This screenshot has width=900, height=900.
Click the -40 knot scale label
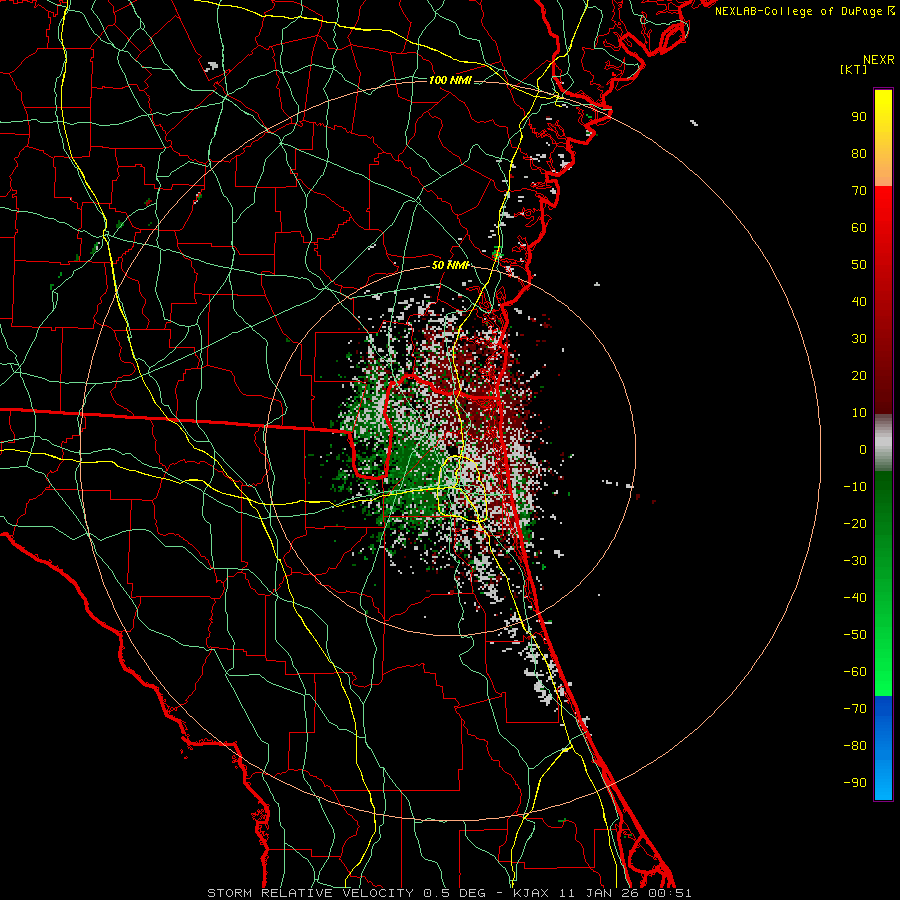pos(855,598)
